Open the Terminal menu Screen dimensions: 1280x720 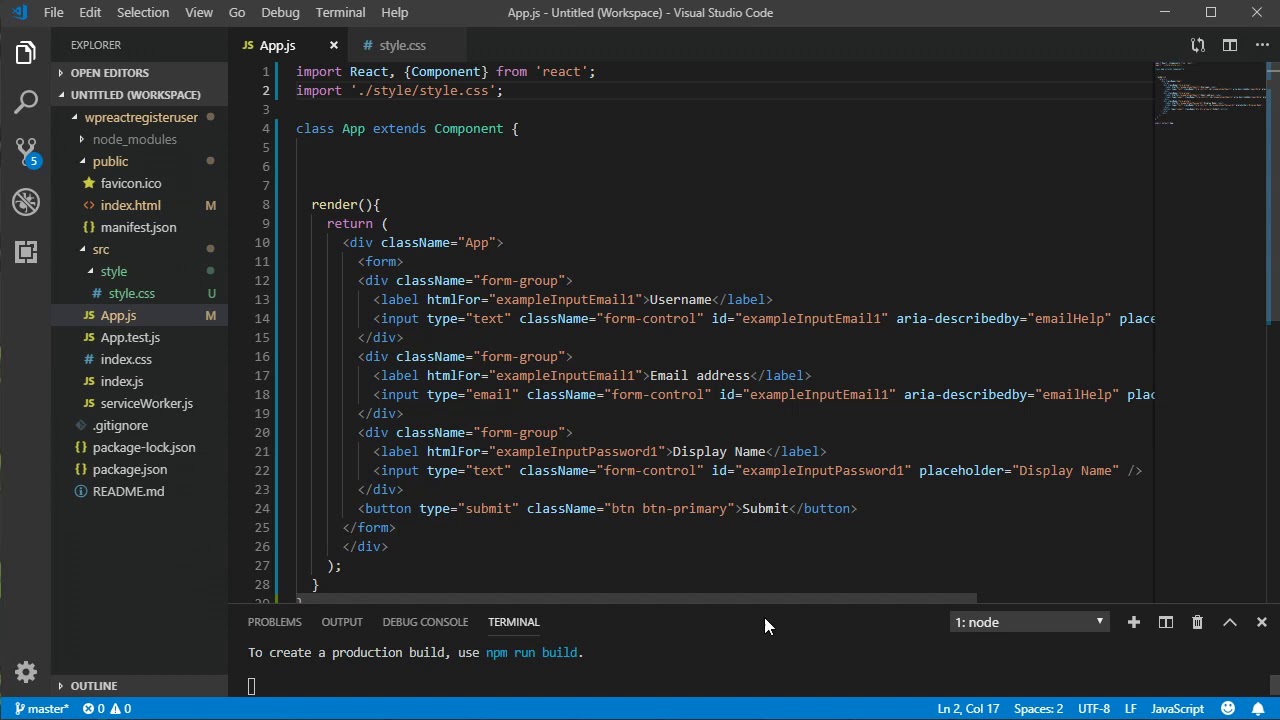[340, 12]
